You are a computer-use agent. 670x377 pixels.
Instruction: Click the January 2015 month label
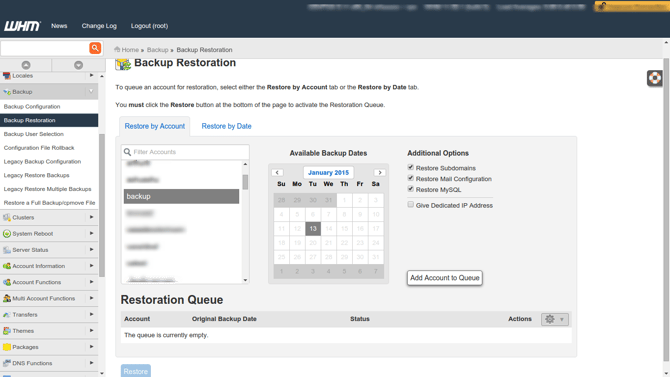pos(328,173)
